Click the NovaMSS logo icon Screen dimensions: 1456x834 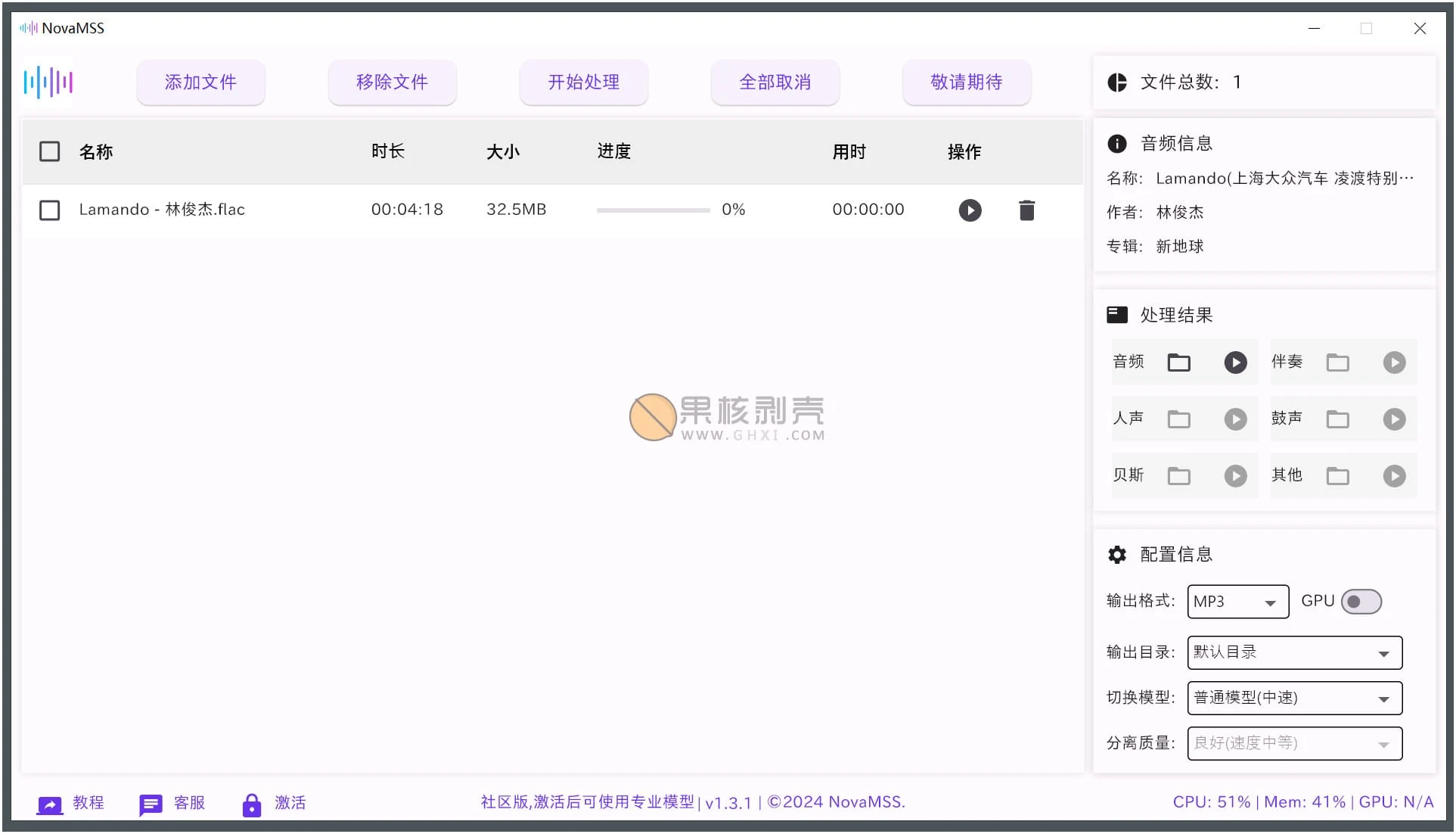point(48,82)
